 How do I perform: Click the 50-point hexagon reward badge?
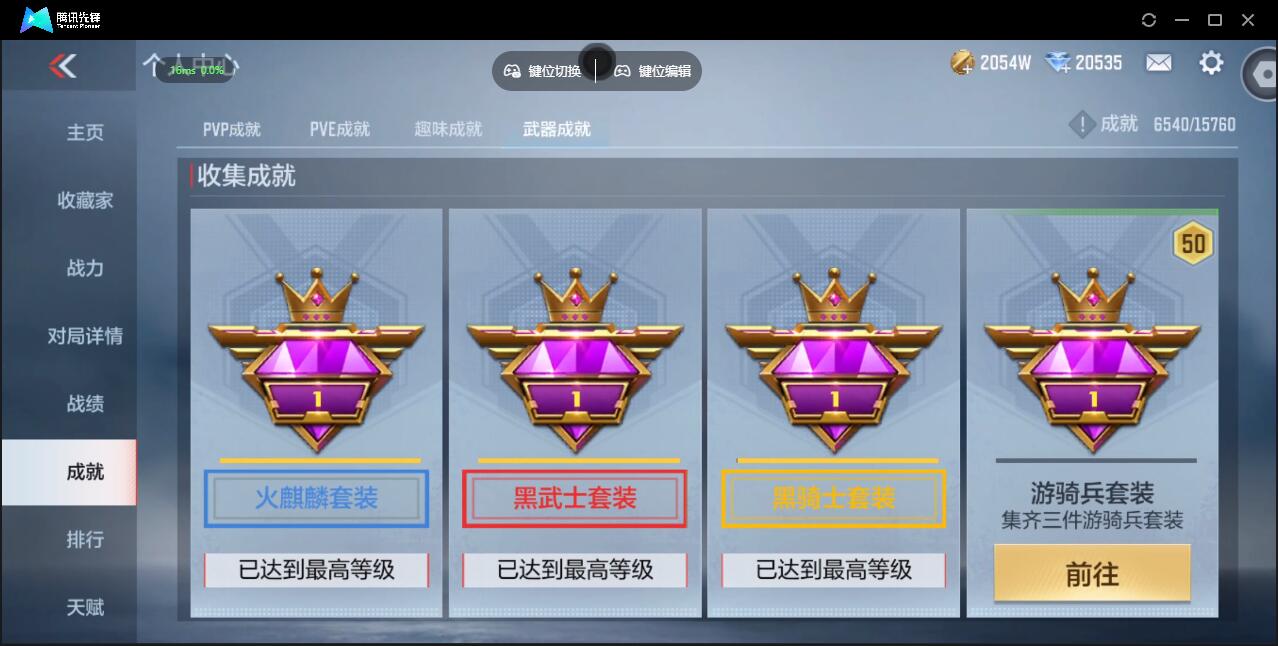1192,243
